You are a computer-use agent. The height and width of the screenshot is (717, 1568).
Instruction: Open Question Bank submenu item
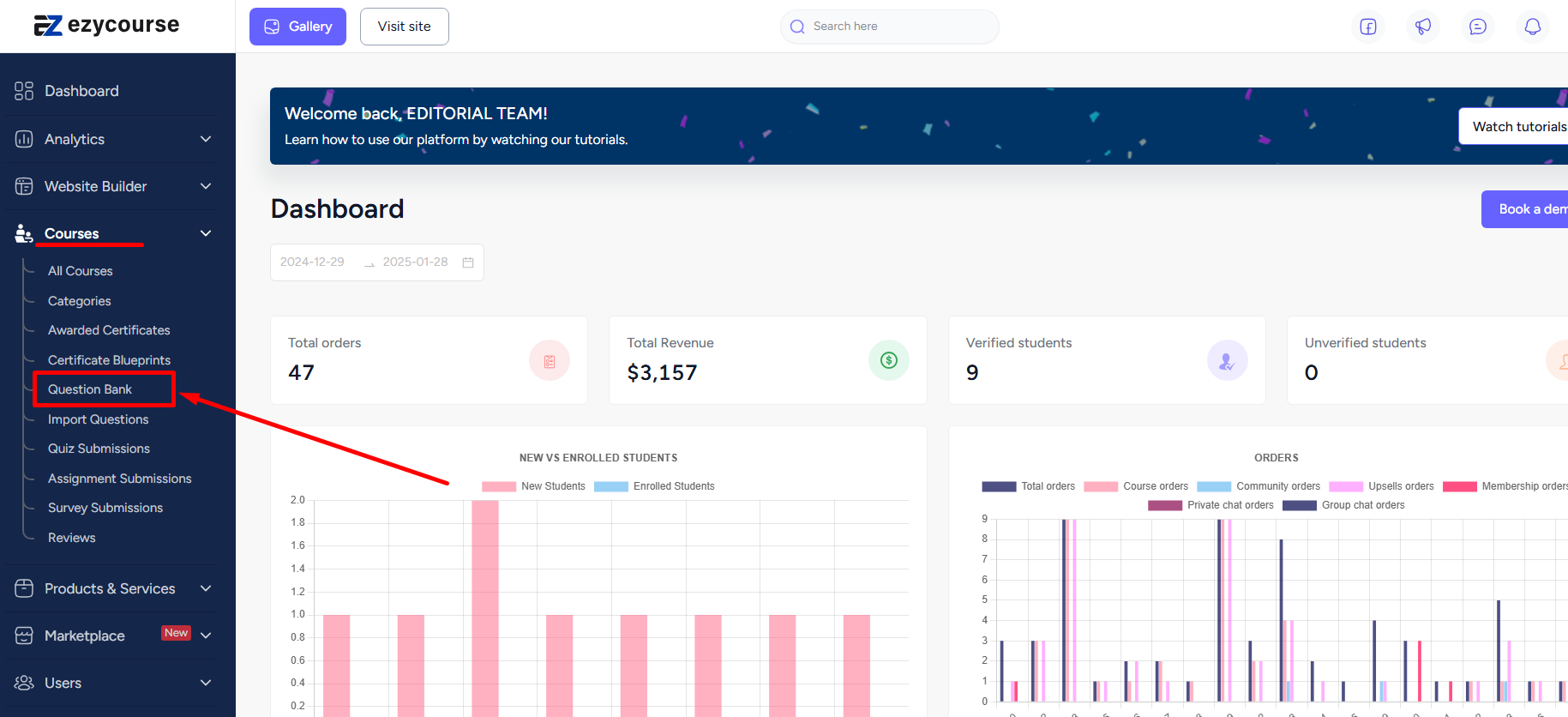pos(90,389)
